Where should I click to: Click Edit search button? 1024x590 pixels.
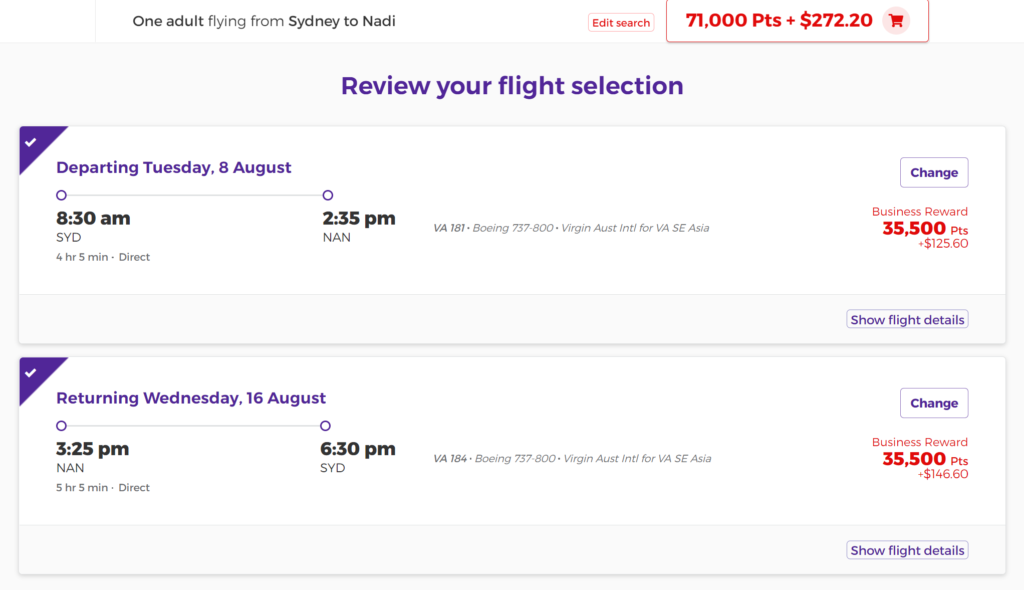[x=621, y=23]
